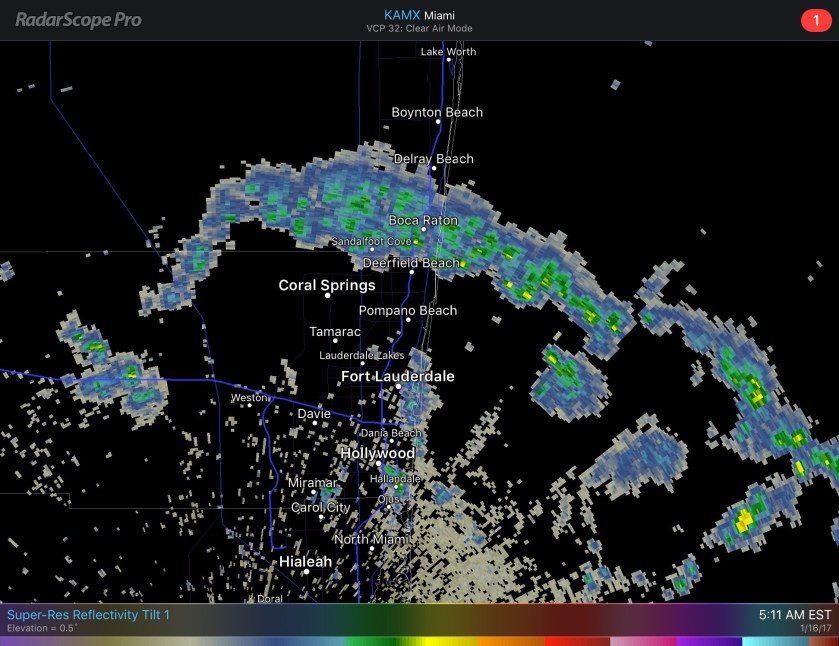Click the 5:11 AM EST timestamp

pyautogui.click(x=795, y=614)
